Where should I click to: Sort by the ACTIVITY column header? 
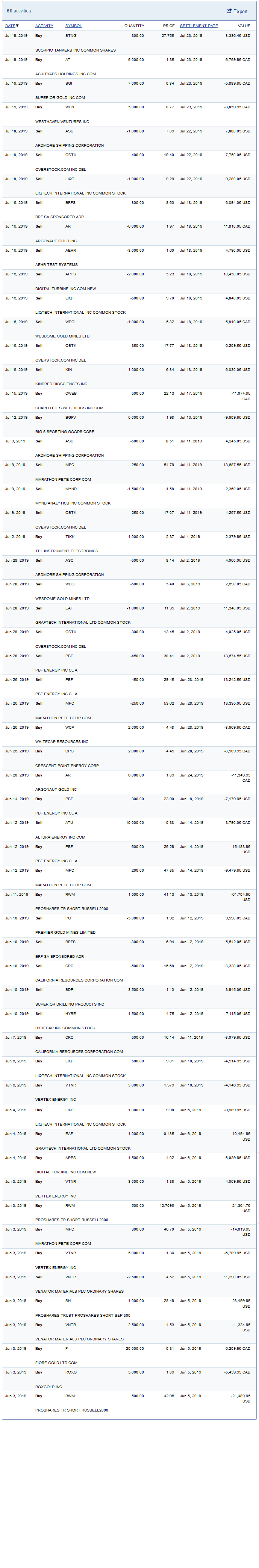tap(44, 26)
